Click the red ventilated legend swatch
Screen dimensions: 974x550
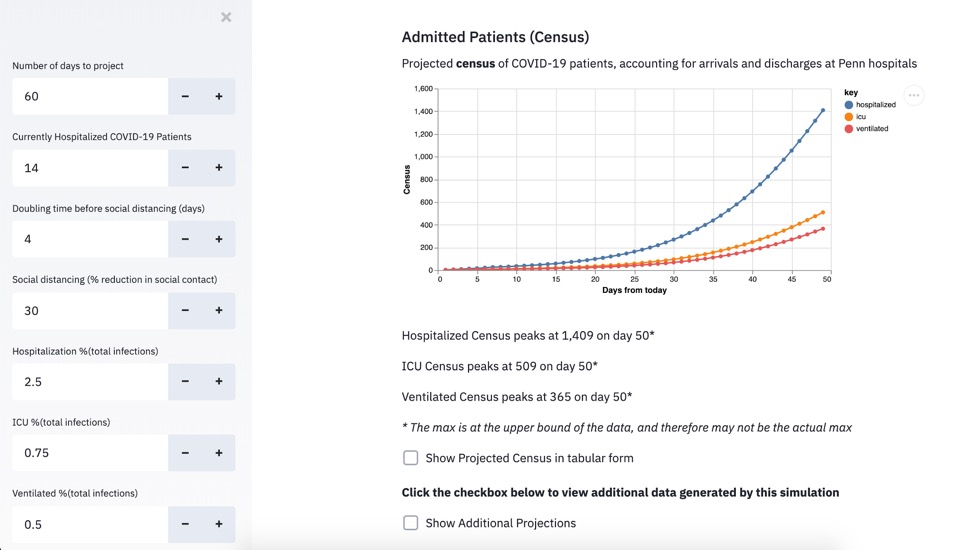click(849, 129)
